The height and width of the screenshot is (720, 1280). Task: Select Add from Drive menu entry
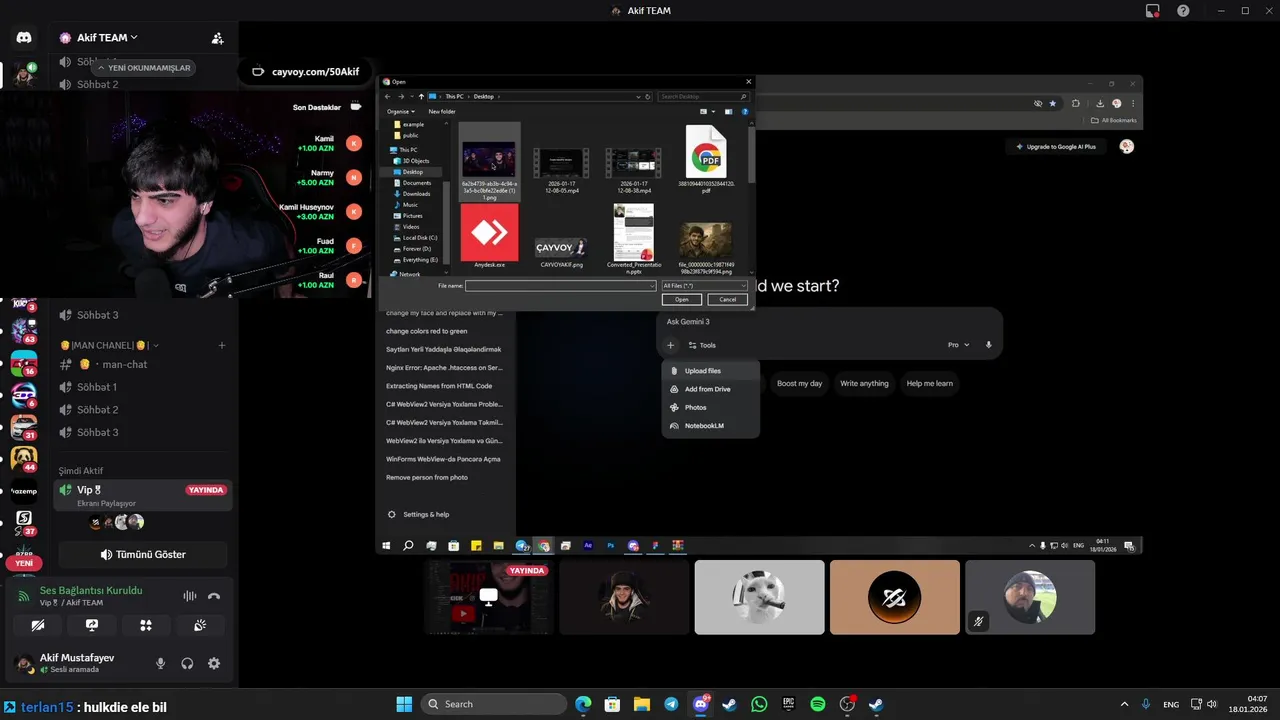(x=710, y=389)
